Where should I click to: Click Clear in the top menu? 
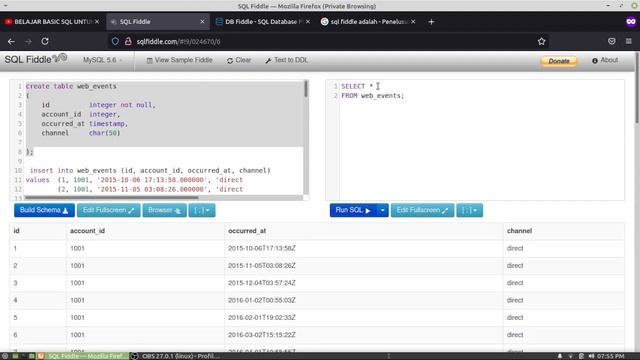pyautogui.click(x=239, y=60)
